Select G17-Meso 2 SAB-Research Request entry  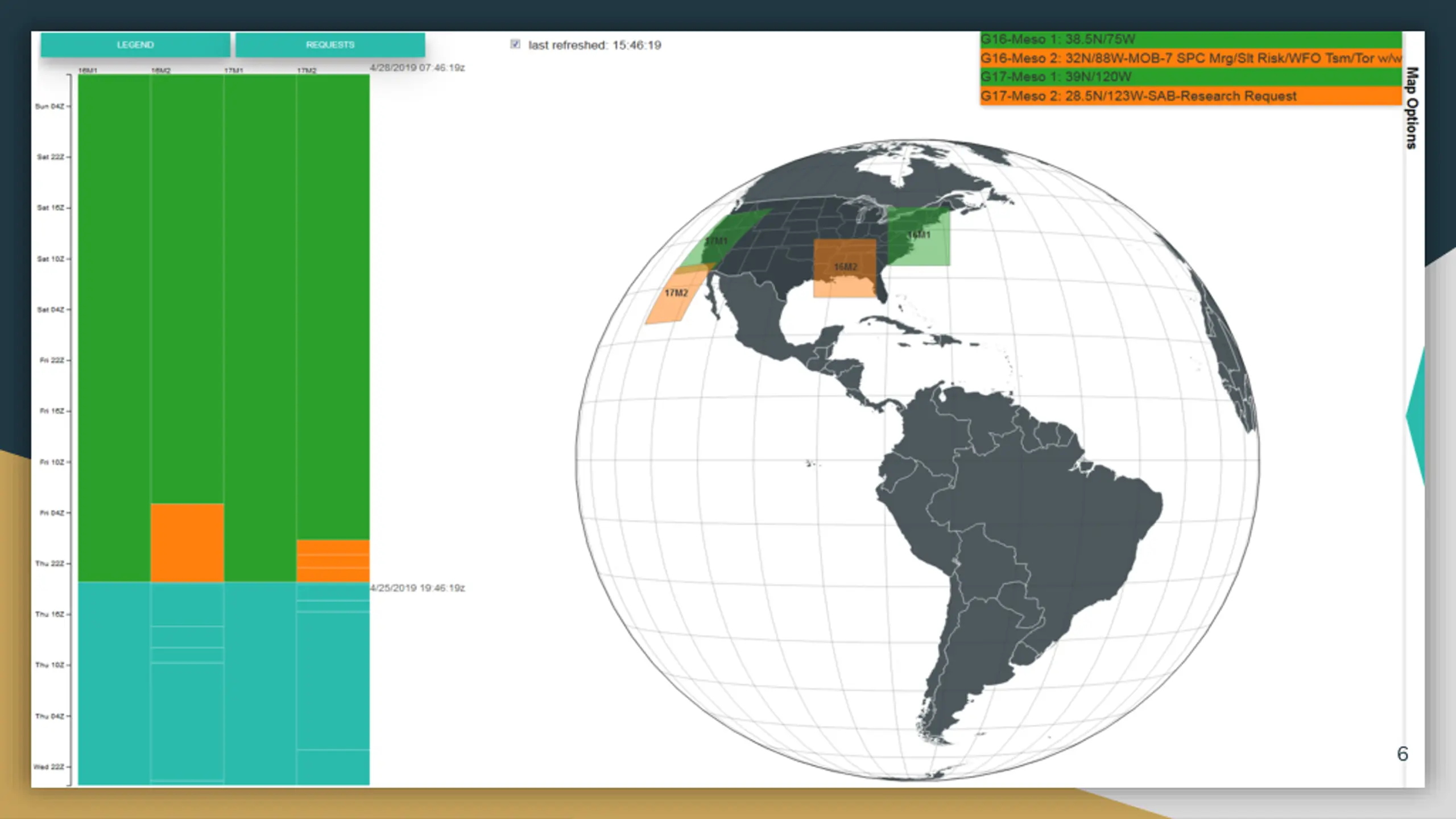[x=1191, y=96]
